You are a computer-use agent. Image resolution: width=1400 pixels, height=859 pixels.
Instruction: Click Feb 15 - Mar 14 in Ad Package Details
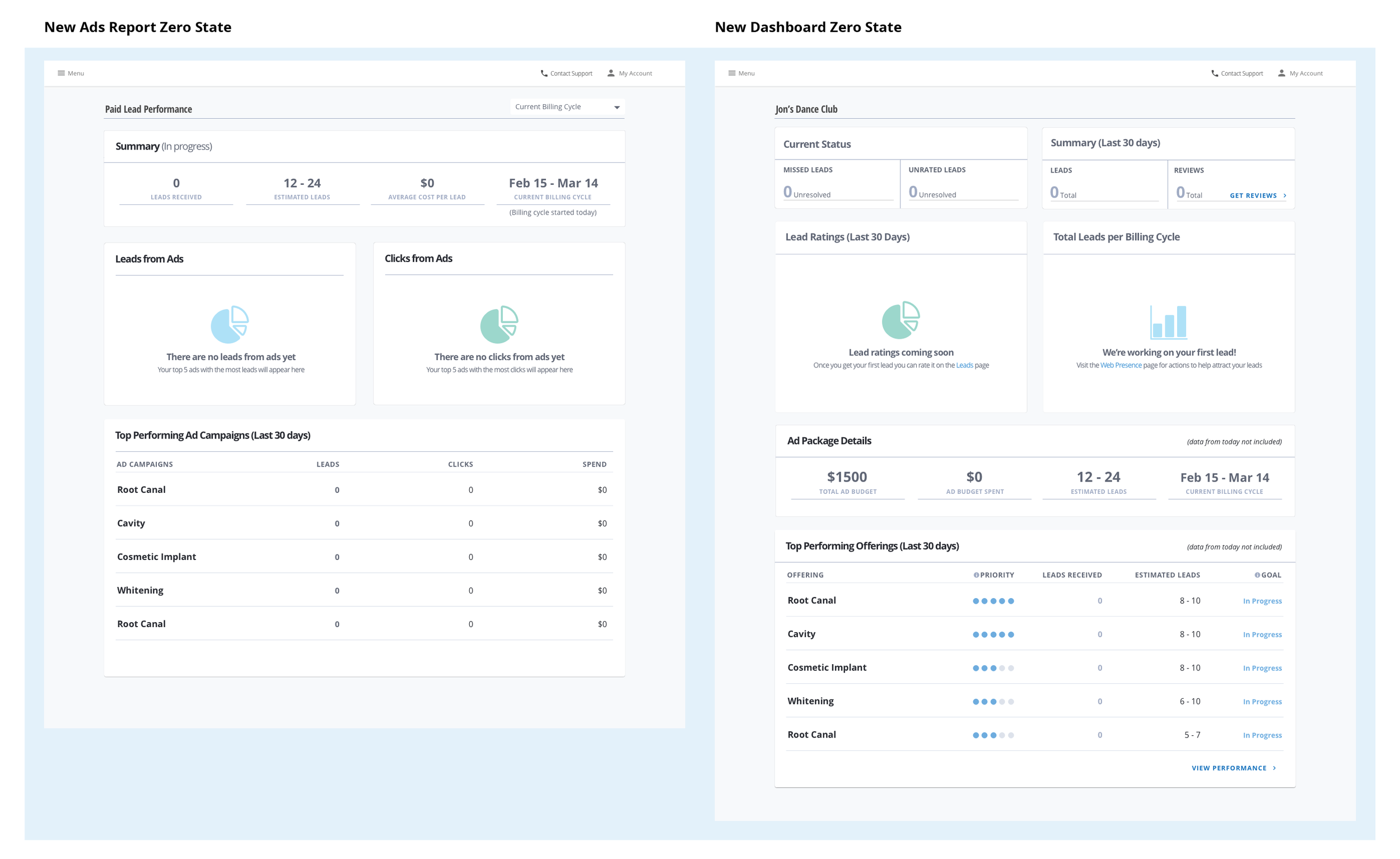coord(1224,477)
